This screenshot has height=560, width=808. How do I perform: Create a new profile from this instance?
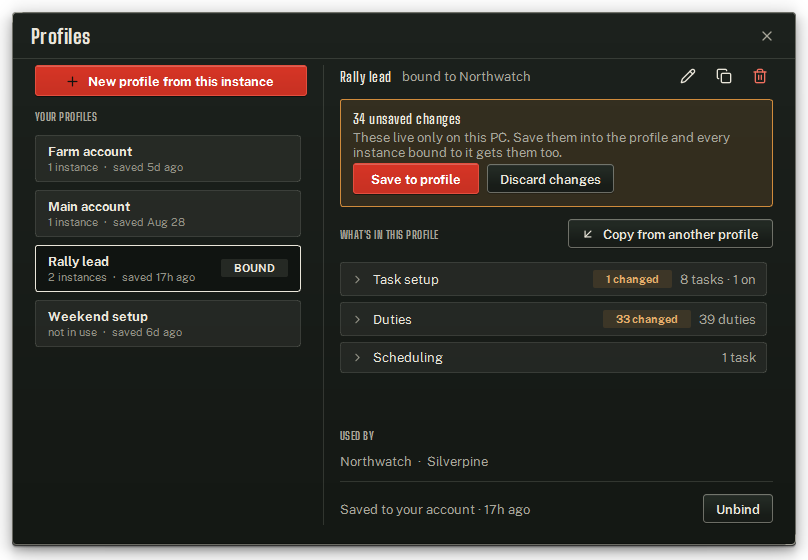pyautogui.click(x=171, y=81)
